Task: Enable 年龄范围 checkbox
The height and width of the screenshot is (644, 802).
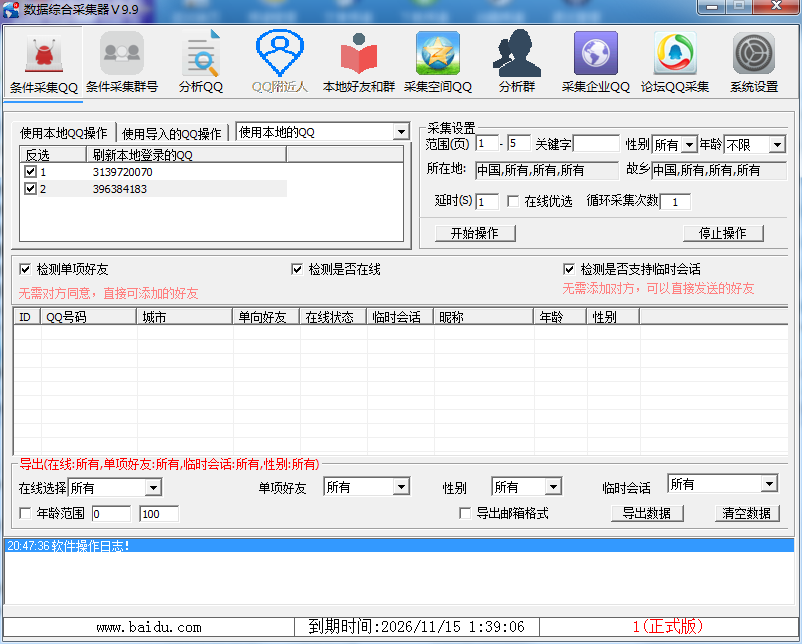Action: [25, 513]
